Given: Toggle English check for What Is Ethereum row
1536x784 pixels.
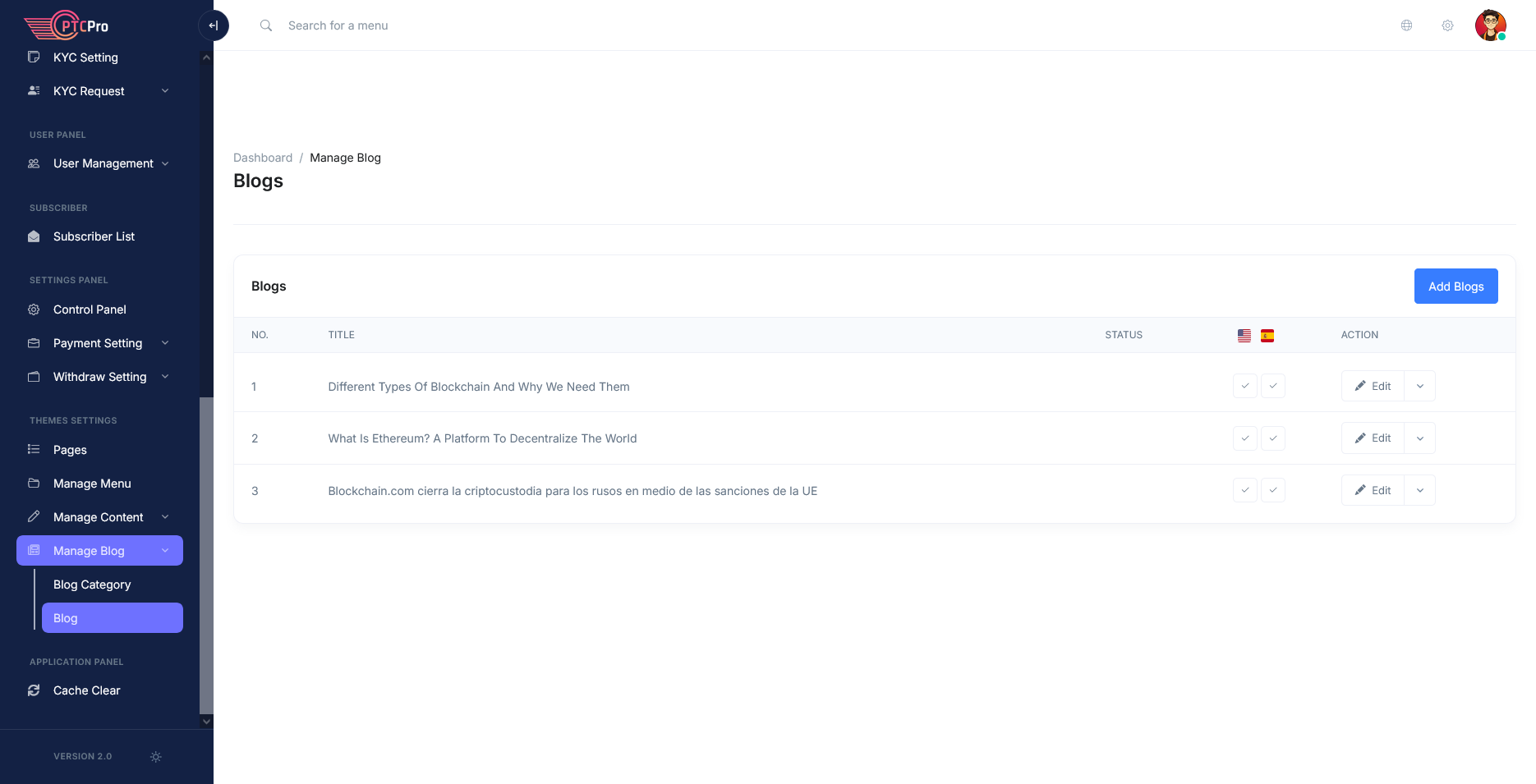Looking at the screenshot, I should (1245, 438).
